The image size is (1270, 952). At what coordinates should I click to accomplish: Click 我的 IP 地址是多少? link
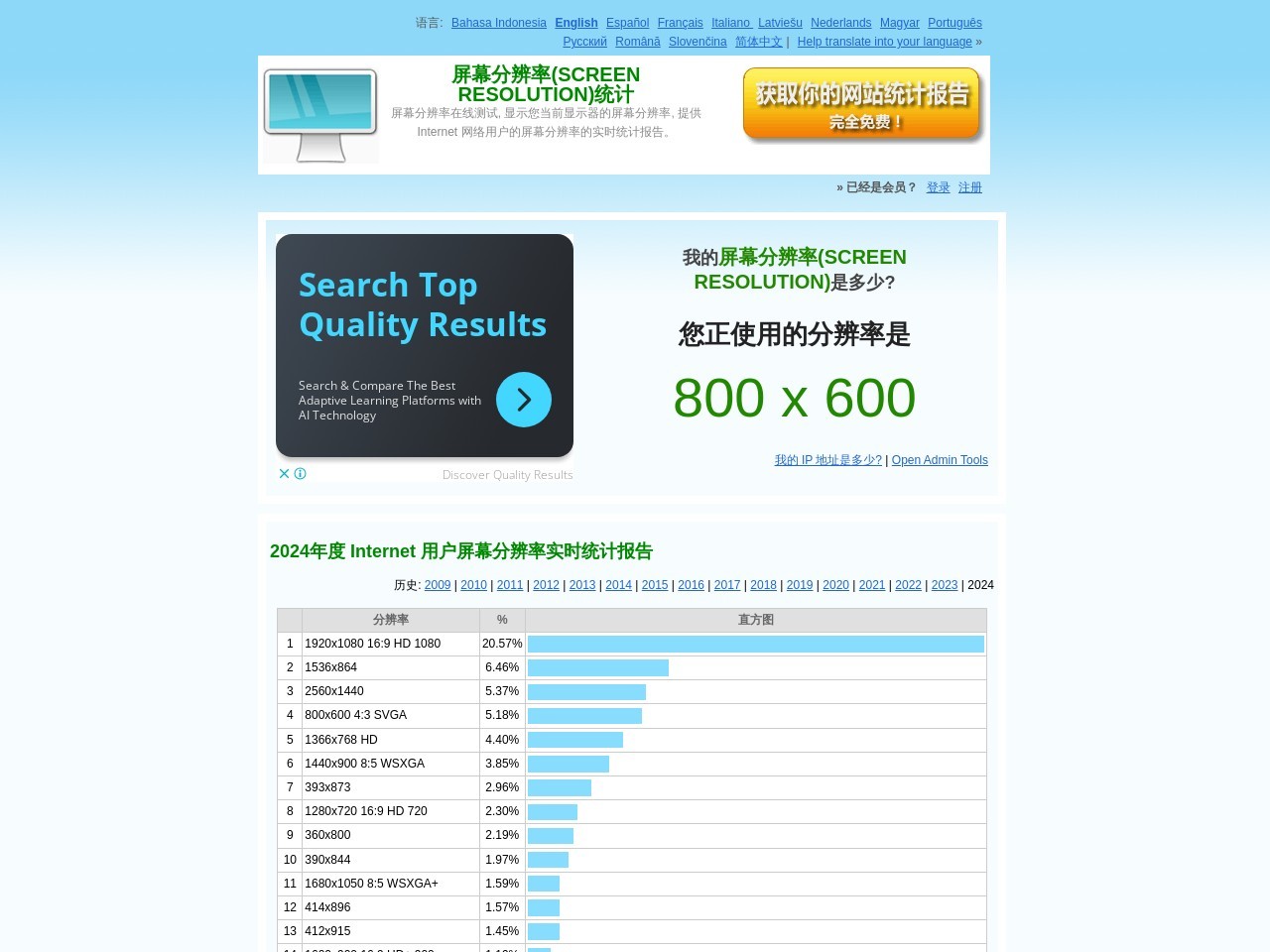(x=826, y=460)
